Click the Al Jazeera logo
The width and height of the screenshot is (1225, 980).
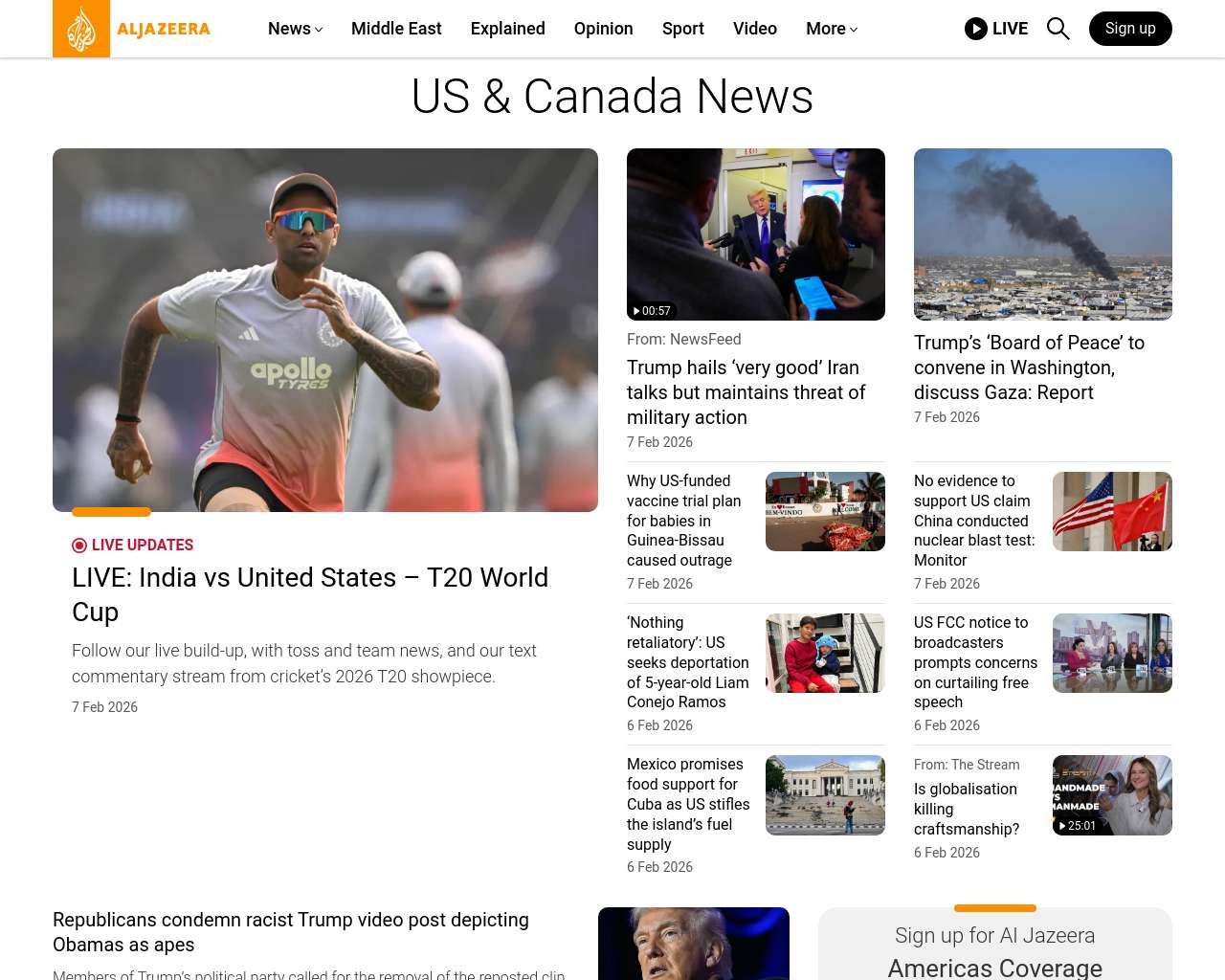coord(132,29)
